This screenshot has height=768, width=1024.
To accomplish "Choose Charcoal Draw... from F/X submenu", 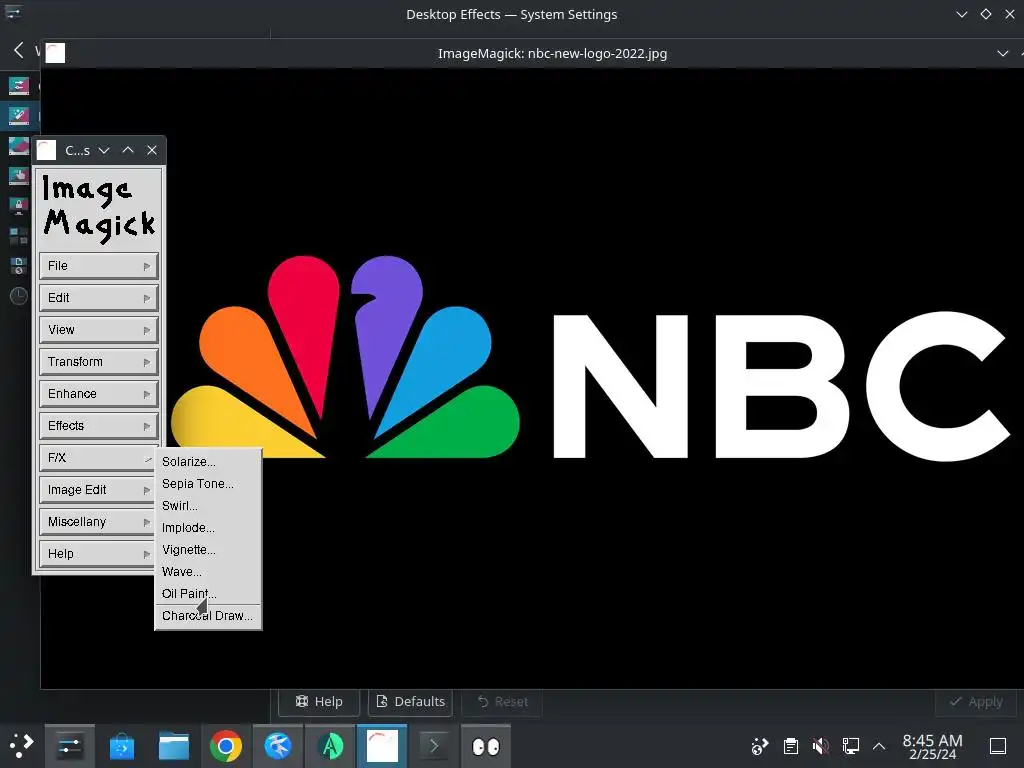I will coord(208,616).
